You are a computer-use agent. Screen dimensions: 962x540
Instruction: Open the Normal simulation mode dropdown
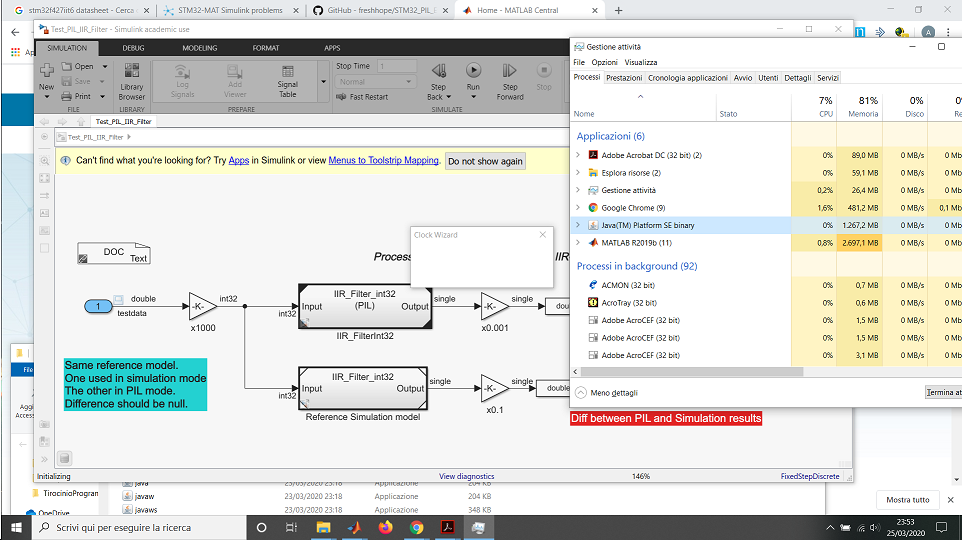click(375, 82)
